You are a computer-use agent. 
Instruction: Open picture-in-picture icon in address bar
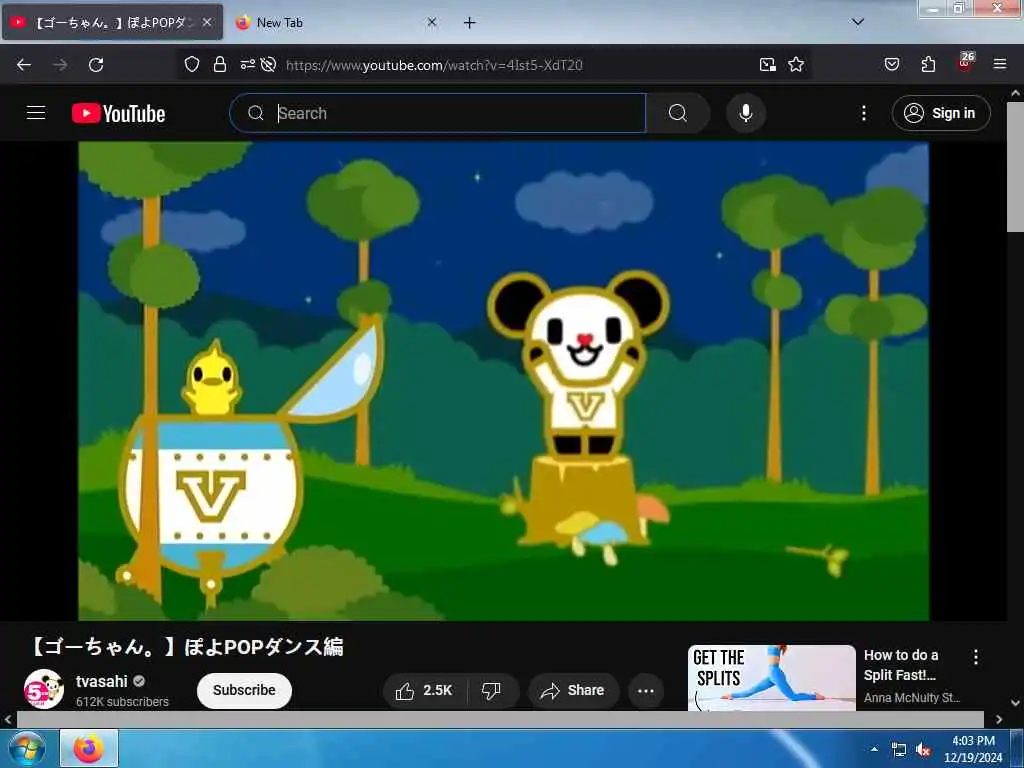click(x=767, y=64)
